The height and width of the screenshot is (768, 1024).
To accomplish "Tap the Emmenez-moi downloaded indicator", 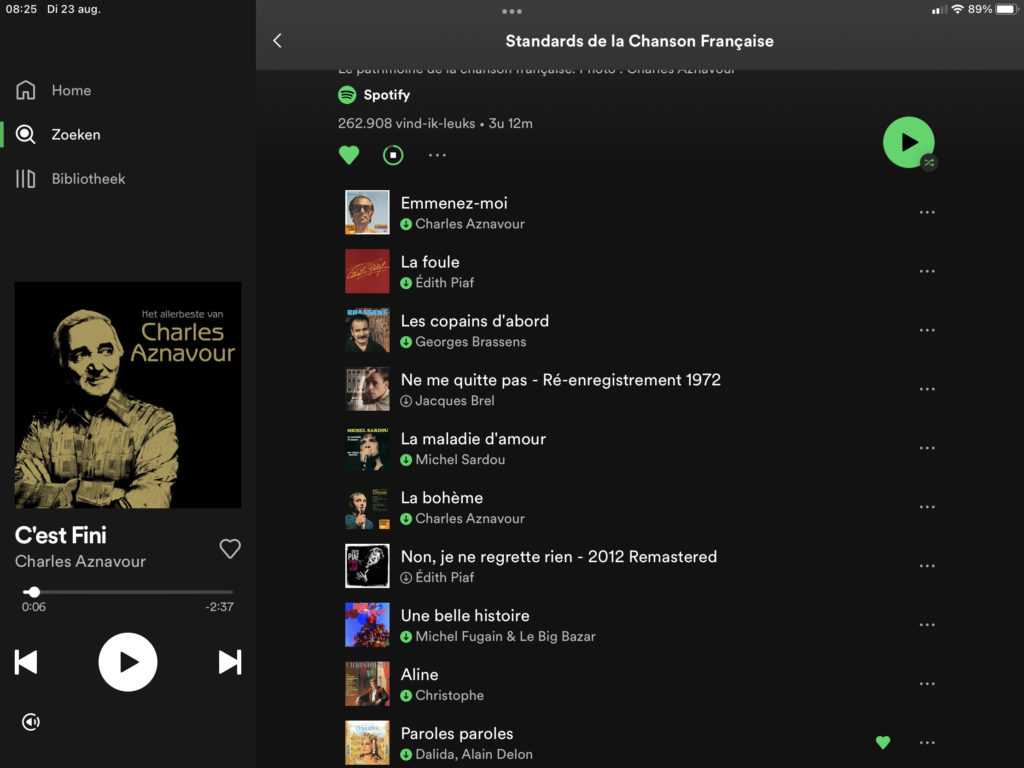I will tap(406, 224).
